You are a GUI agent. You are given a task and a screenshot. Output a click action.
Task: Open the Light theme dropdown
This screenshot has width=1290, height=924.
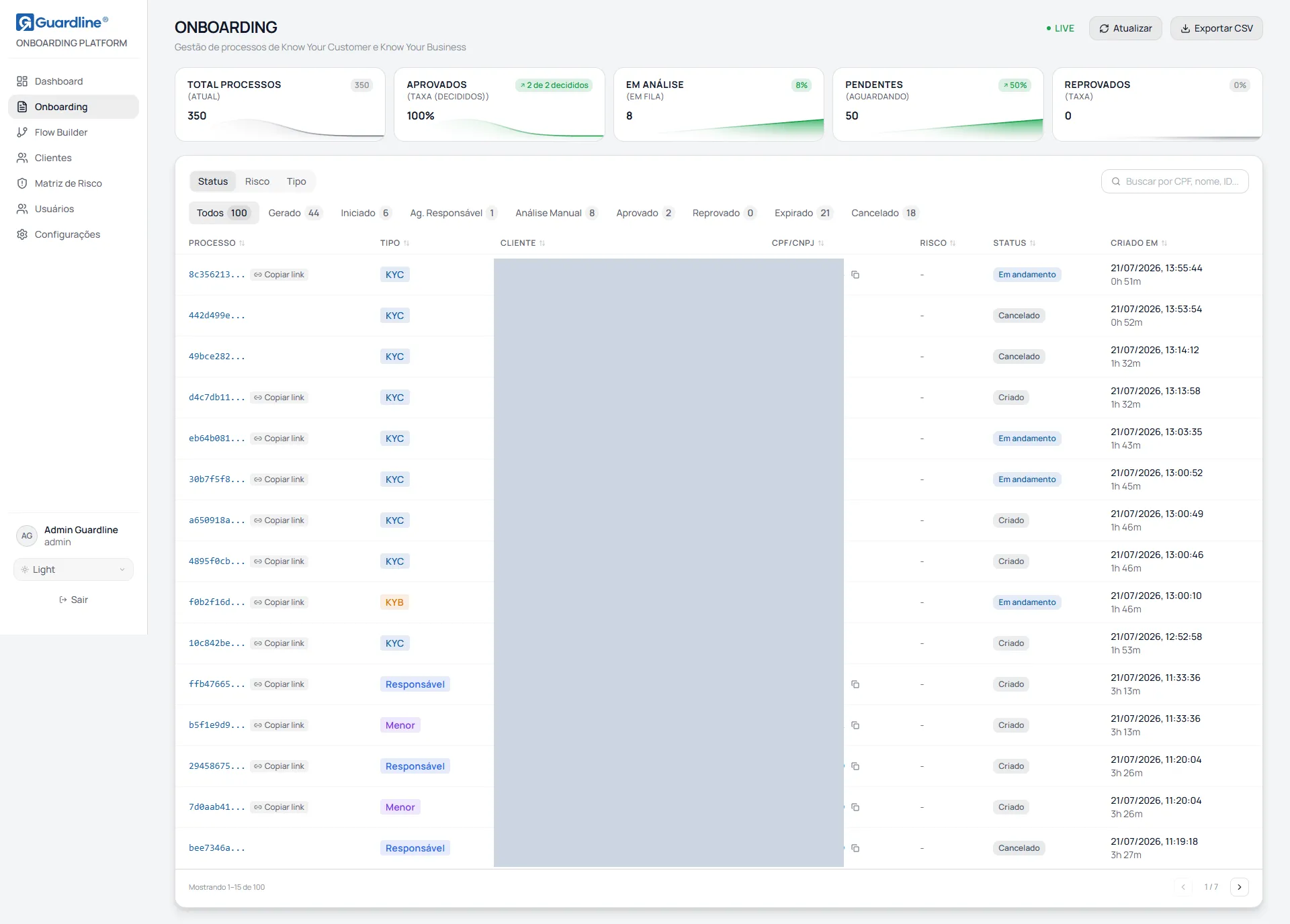point(73,569)
